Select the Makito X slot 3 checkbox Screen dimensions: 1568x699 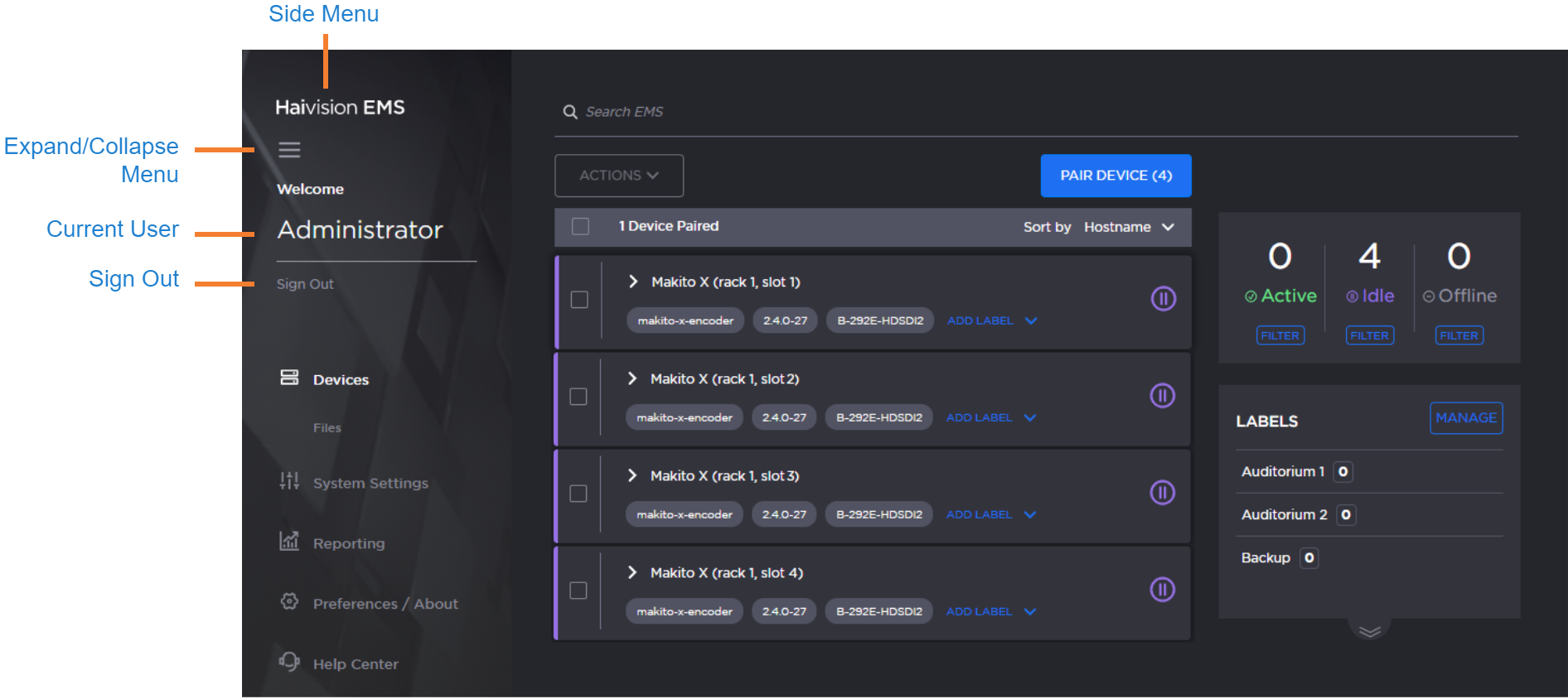click(578, 494)
